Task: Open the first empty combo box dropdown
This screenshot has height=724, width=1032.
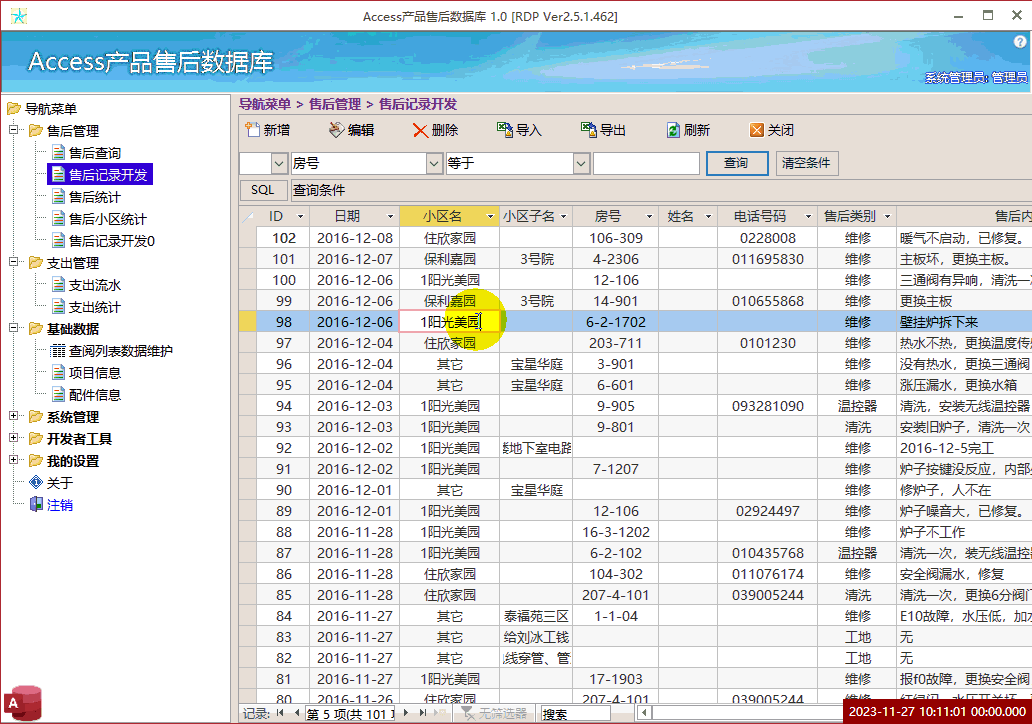Action: (279, 163)
